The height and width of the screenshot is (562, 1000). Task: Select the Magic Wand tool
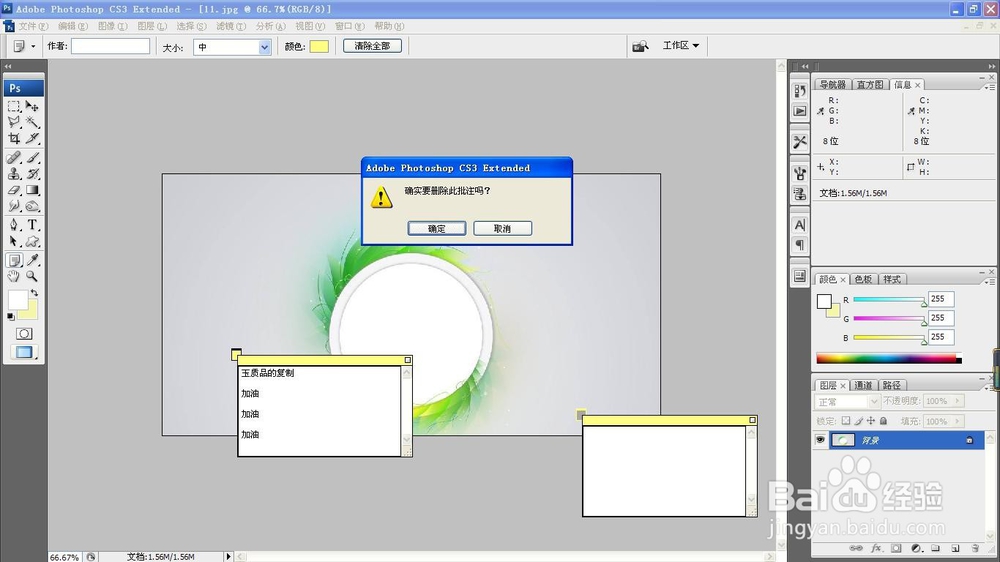tap(33, 122)
